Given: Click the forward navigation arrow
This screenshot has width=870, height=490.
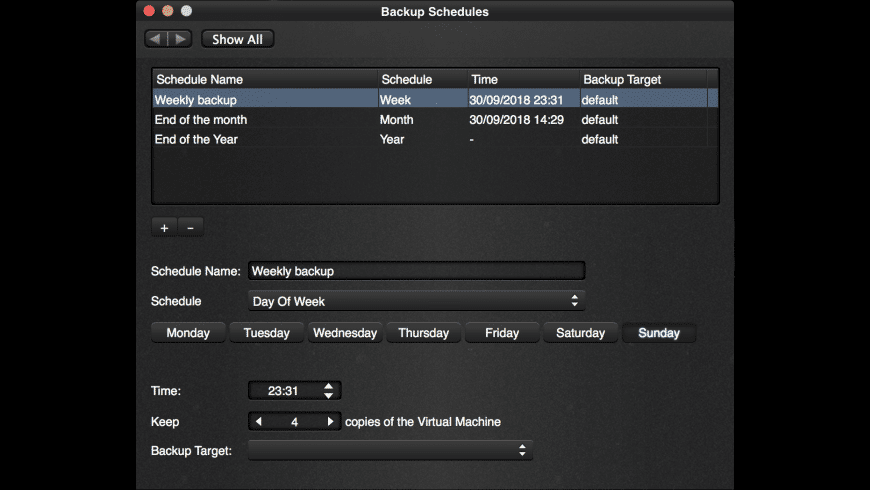Looking at the screenshot, I should click(179, 39).
